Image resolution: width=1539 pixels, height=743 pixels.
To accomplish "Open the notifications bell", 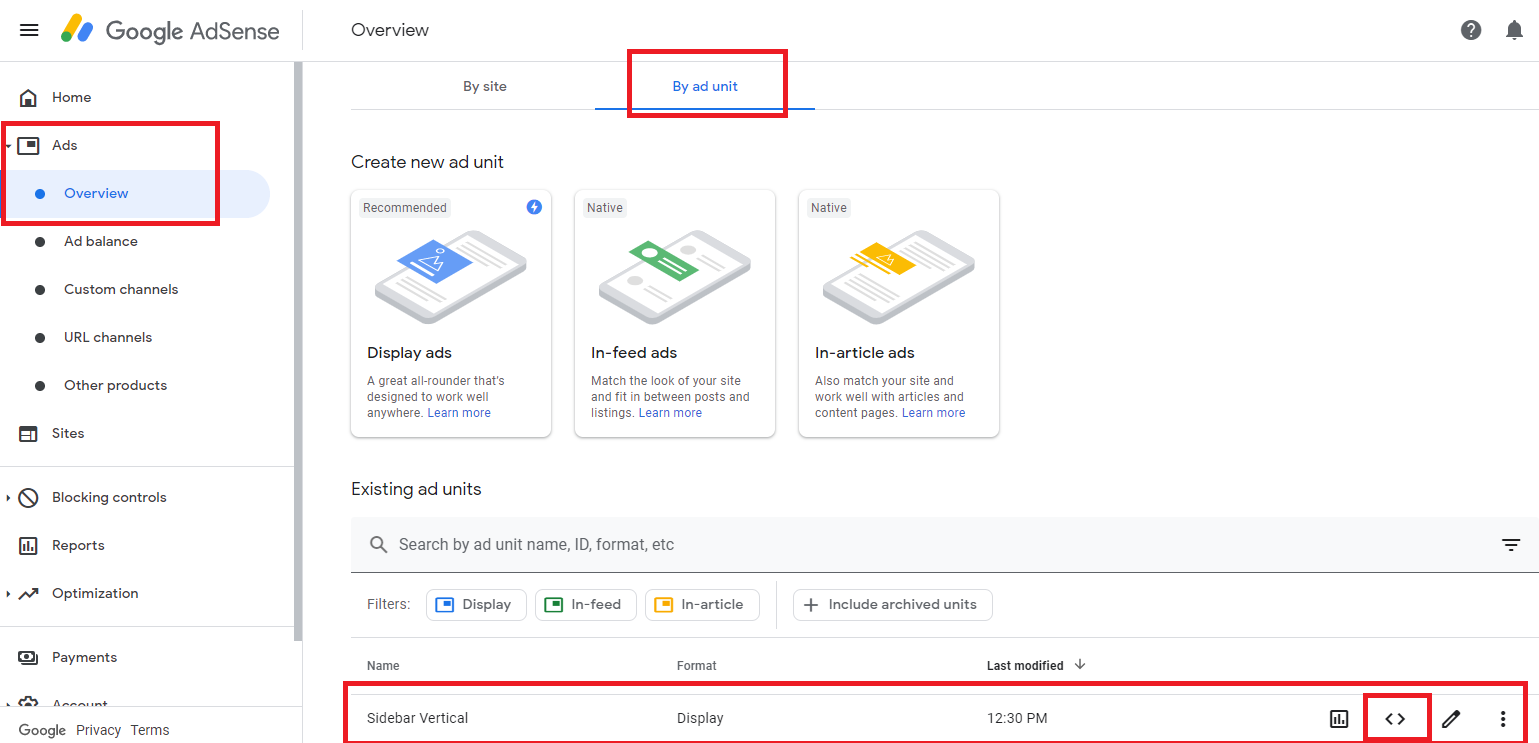I will click(1514, 30).
